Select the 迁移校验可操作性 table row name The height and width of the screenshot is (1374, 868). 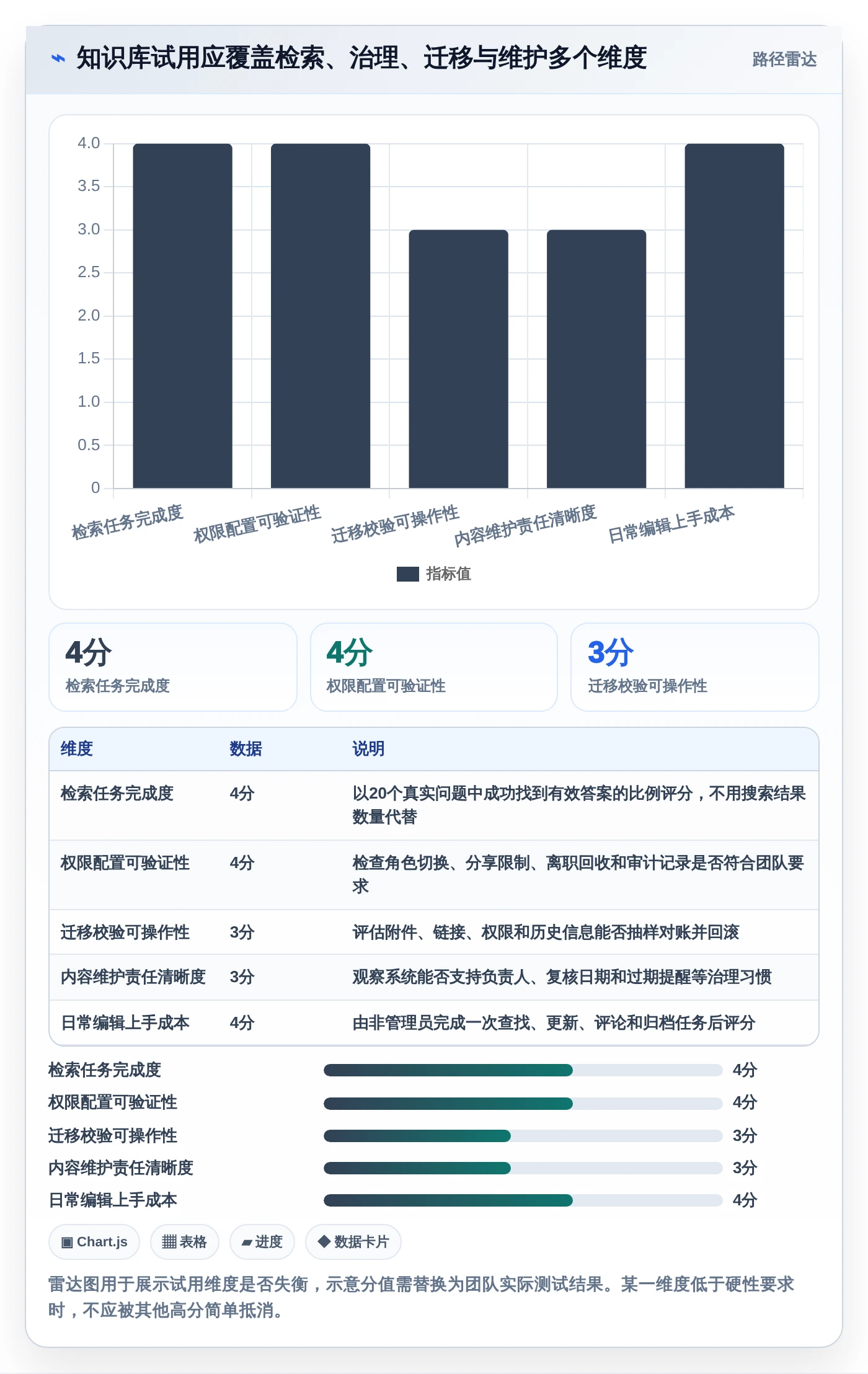pos(125,933)
